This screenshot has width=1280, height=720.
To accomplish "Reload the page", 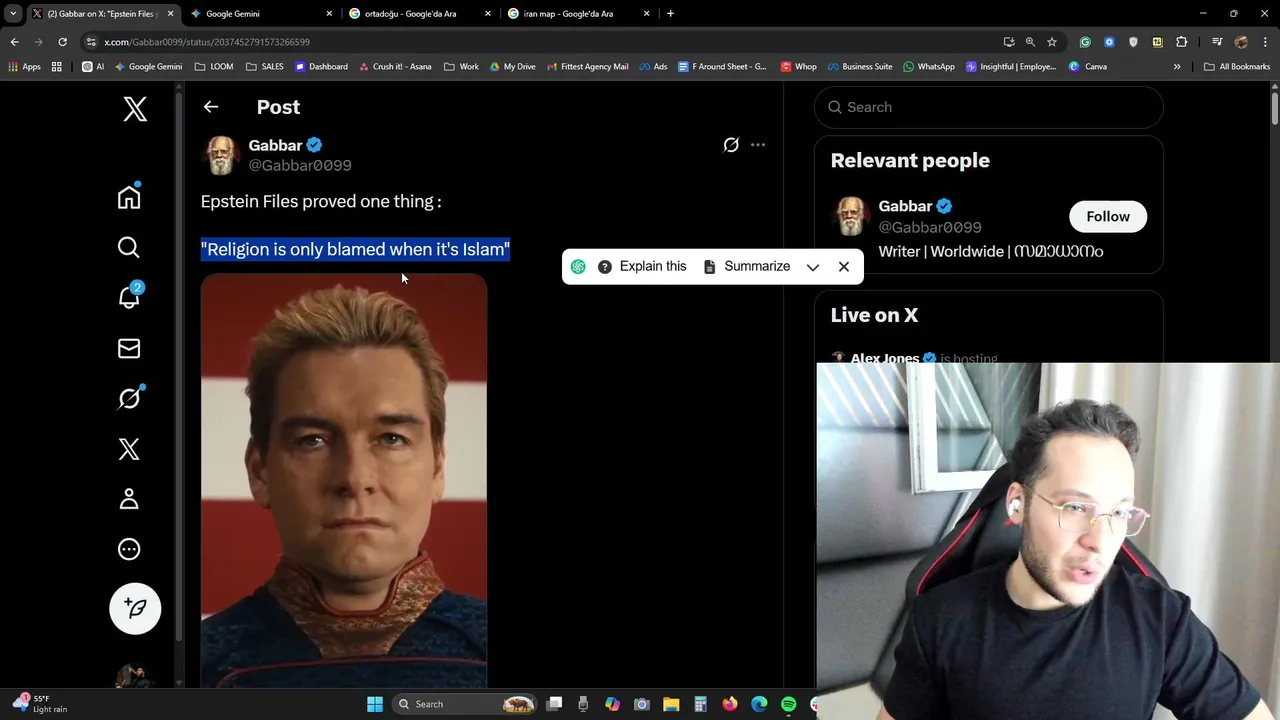I will pos(62,42).
